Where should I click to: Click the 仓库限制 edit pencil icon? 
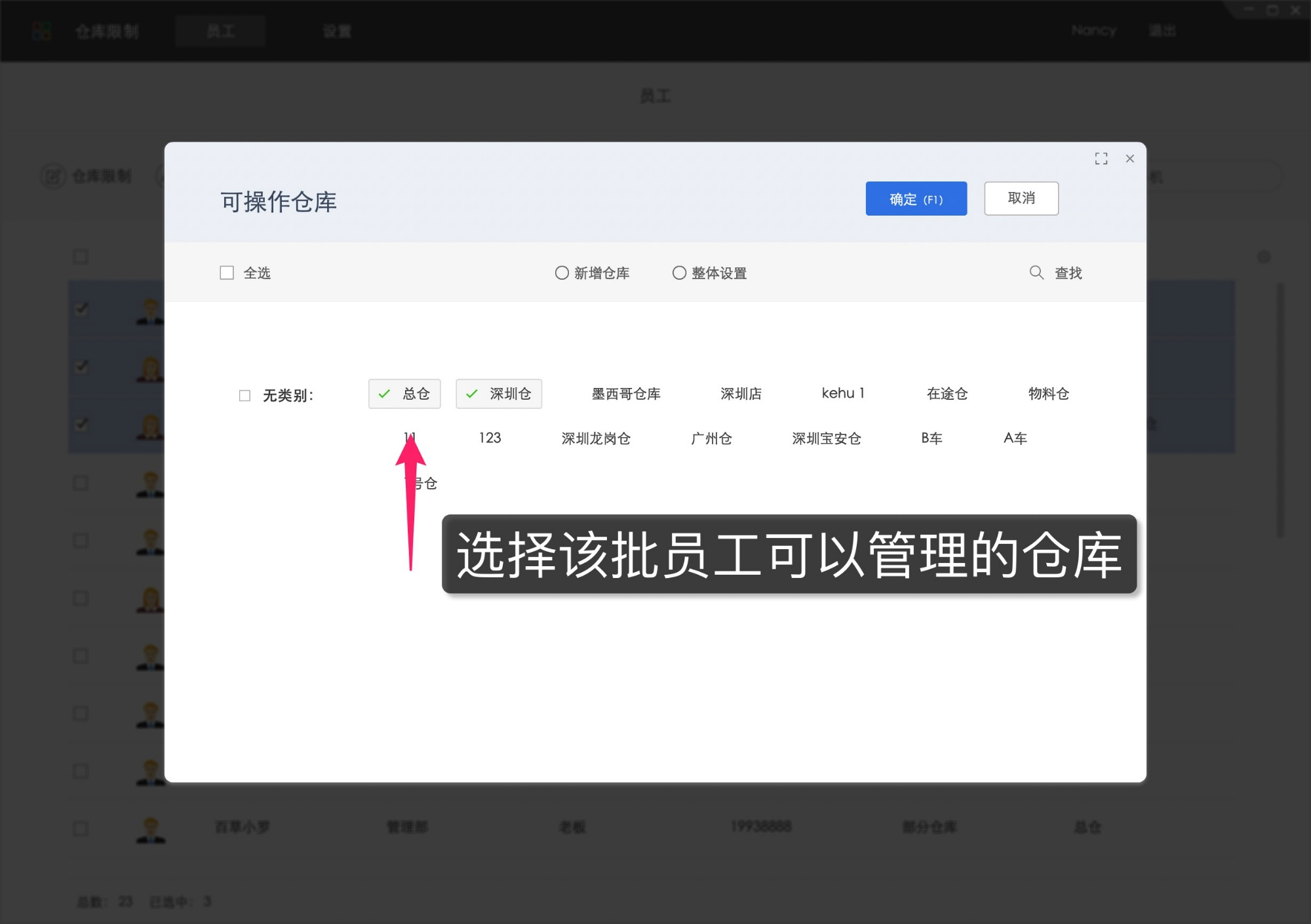pyautogui.click(x=54, y=176)
